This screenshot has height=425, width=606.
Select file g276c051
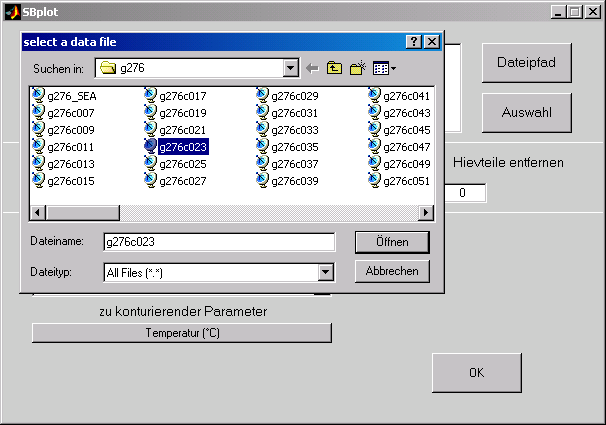click(x=406, y=180)
